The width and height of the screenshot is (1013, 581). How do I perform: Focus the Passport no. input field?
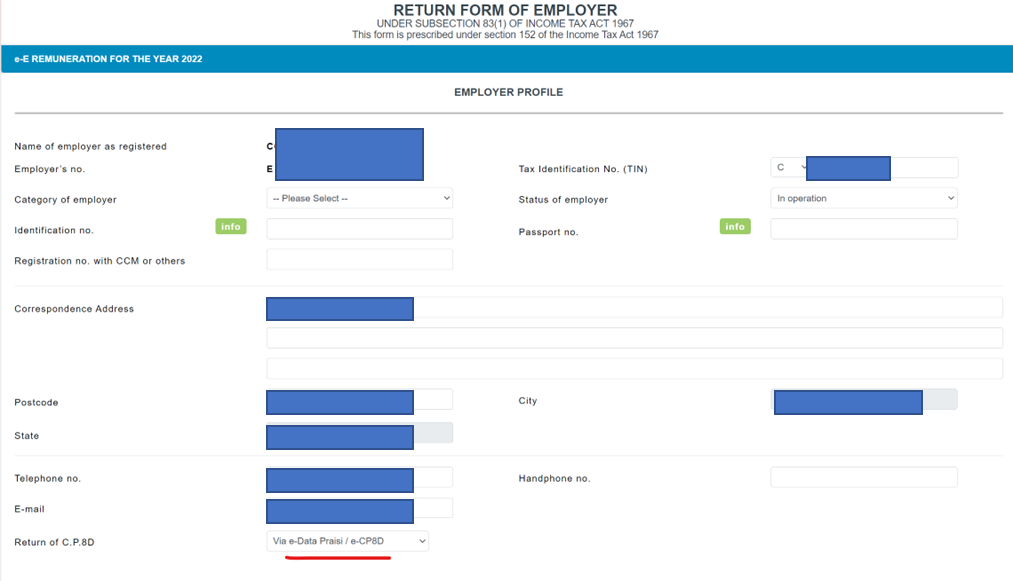tap(864, 229)
